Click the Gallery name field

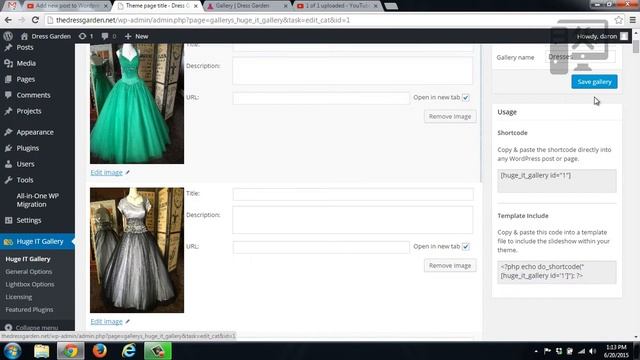[580, 57]
